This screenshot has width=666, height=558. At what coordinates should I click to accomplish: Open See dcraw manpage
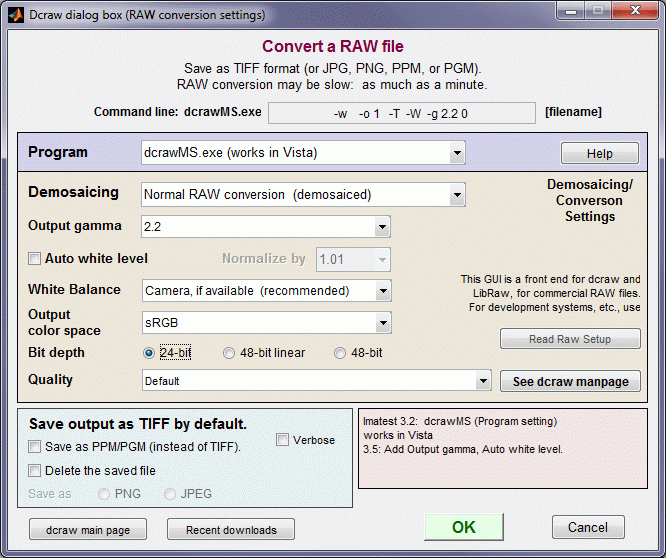pos(570,381)
